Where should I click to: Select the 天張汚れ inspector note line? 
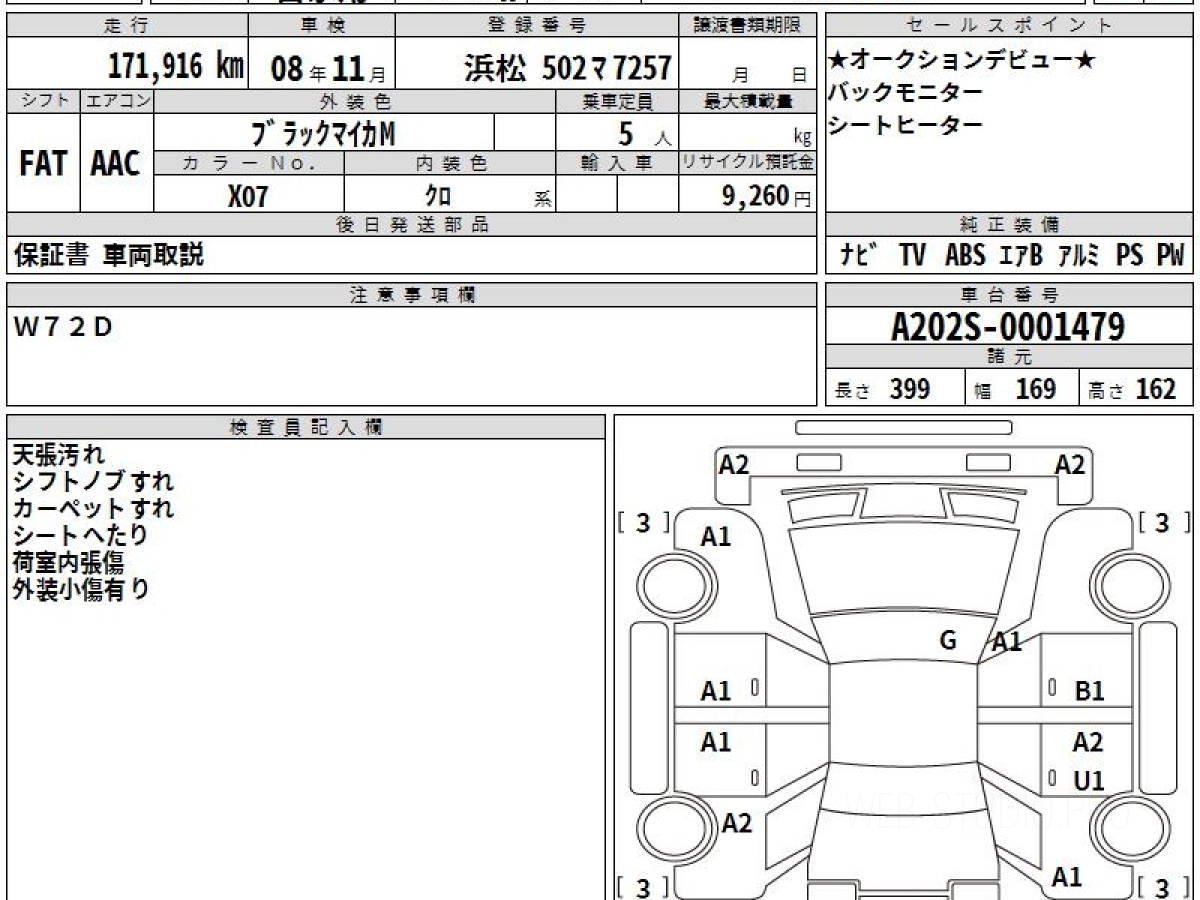pos(58,456)
